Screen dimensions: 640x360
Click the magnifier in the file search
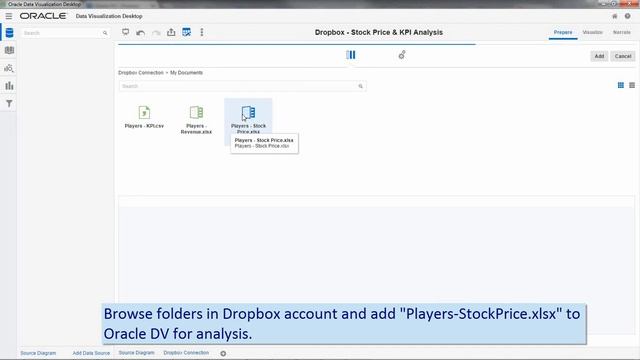pos(360,86)
